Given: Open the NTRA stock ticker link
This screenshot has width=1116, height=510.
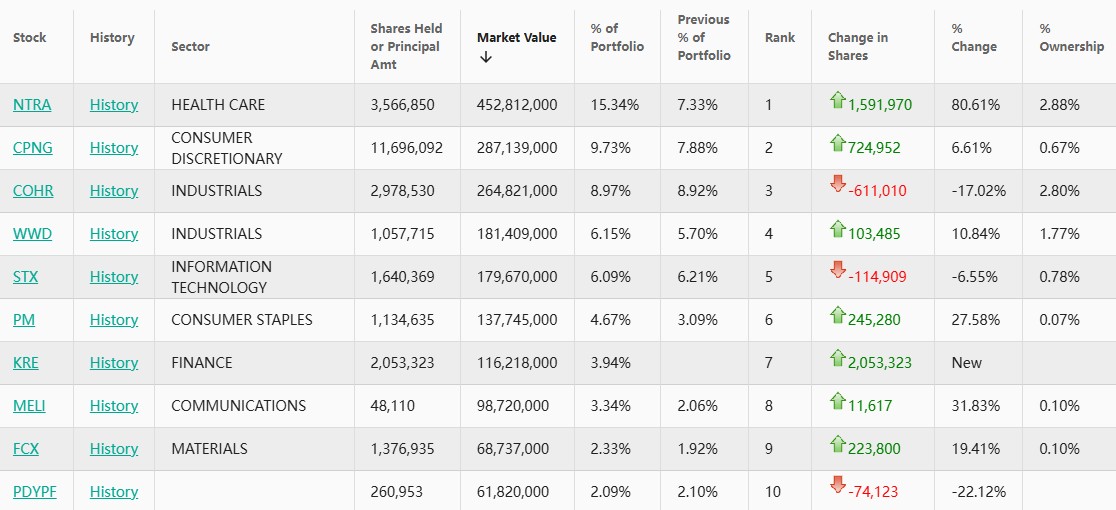Looking at the screenshot, I should click(32, 105).
